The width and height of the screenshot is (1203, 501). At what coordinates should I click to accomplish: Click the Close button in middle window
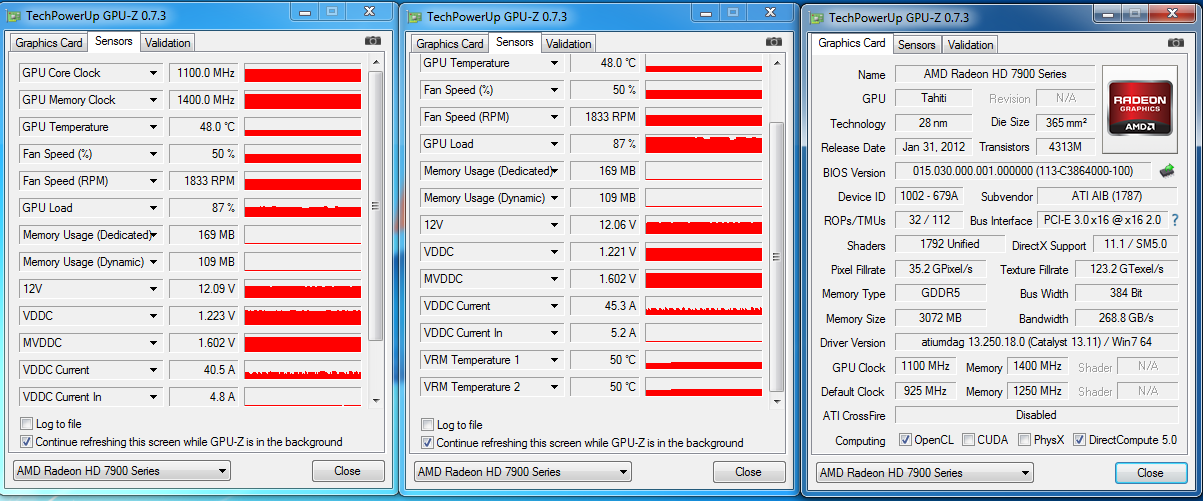748,472
